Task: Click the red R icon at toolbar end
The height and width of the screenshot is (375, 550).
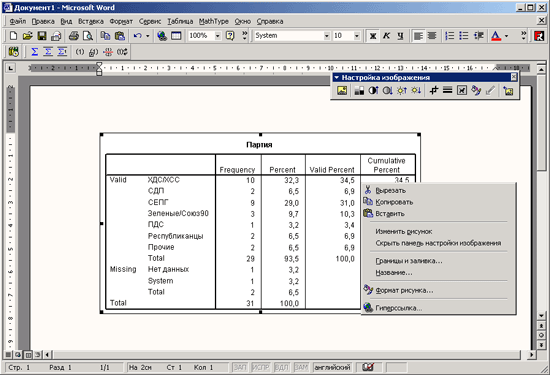Action: click(x=539, y=36)
